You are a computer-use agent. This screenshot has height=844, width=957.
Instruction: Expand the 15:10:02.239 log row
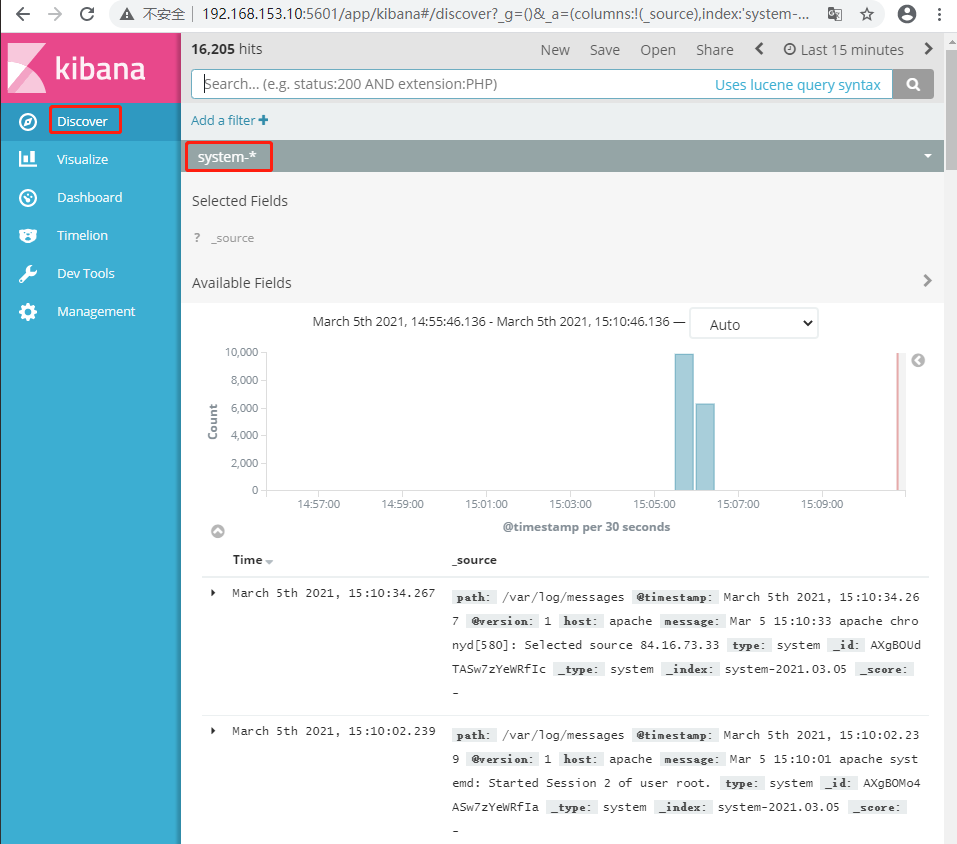[213, 730]
